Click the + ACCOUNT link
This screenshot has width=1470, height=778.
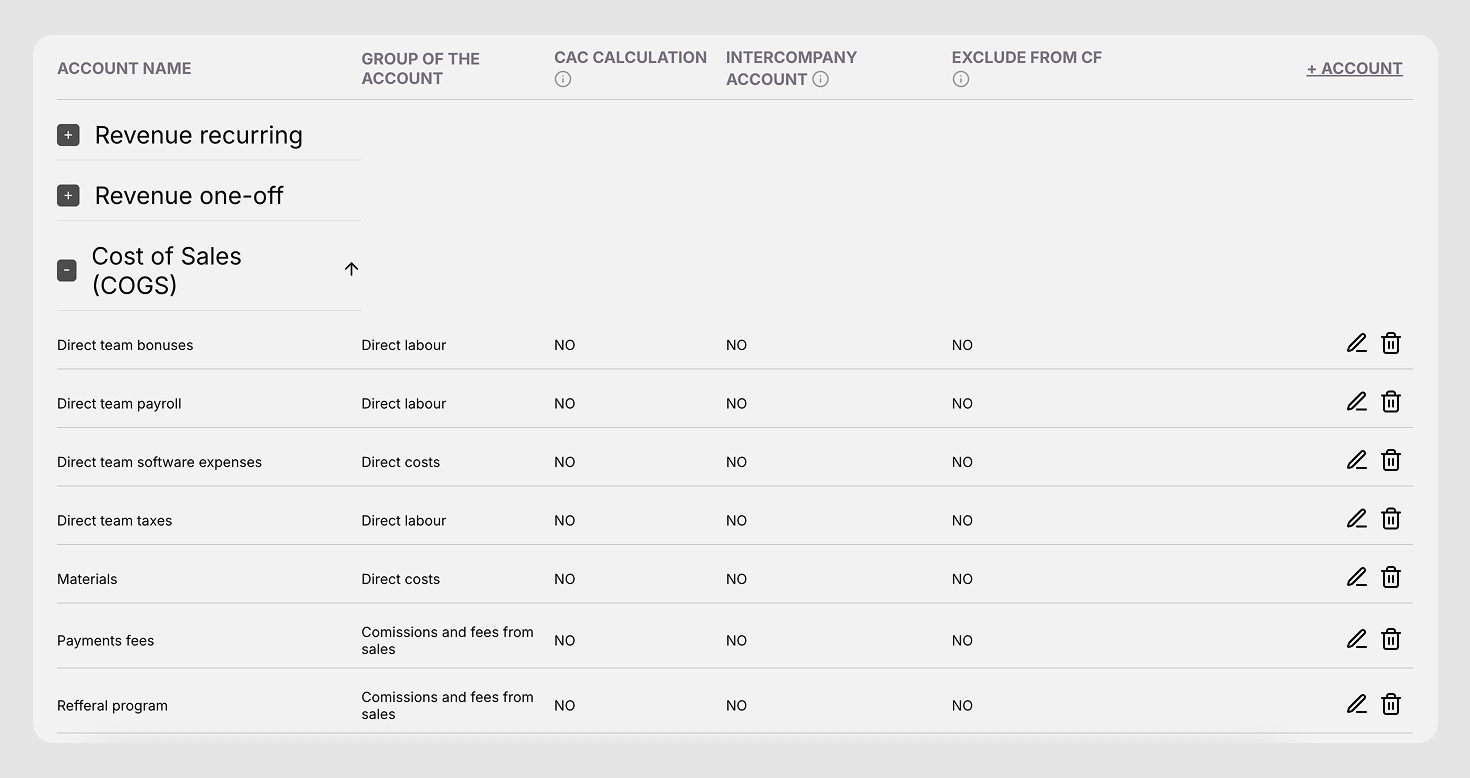[1354, 68]
